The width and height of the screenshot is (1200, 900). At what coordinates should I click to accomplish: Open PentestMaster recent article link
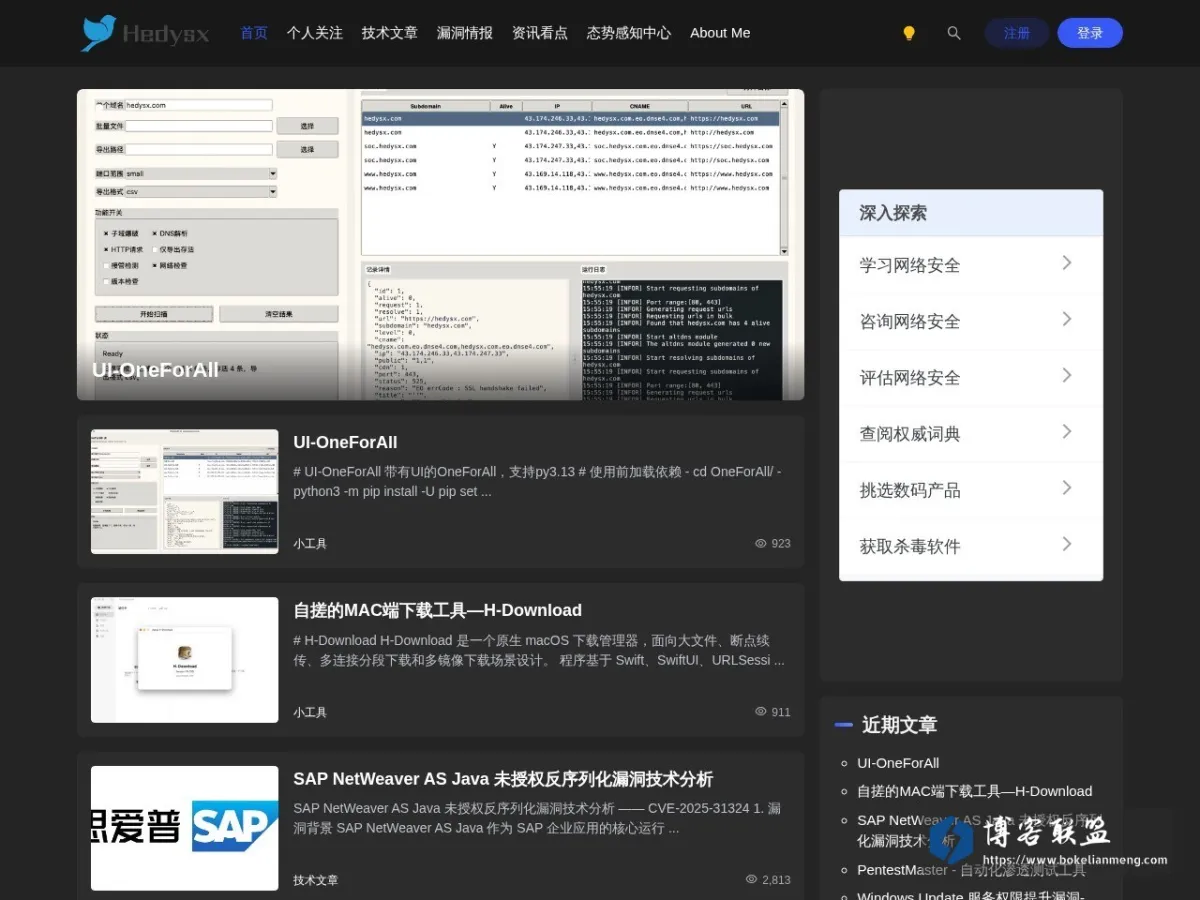coord(971,870)
